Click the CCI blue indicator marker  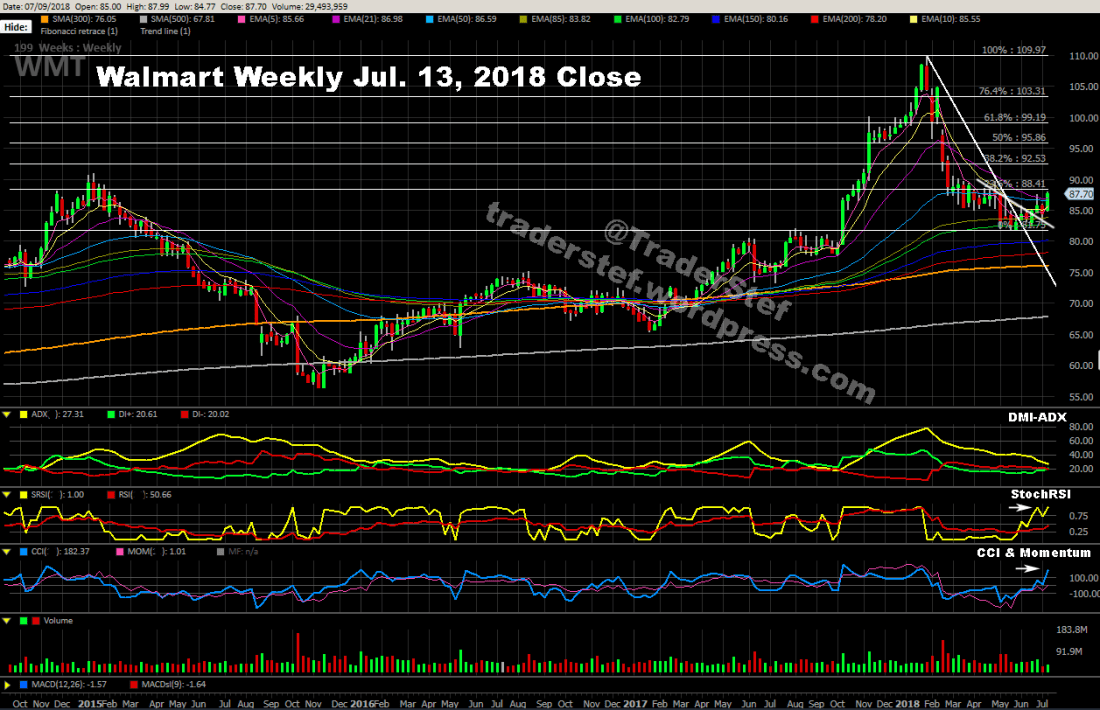tap(24, 551)
